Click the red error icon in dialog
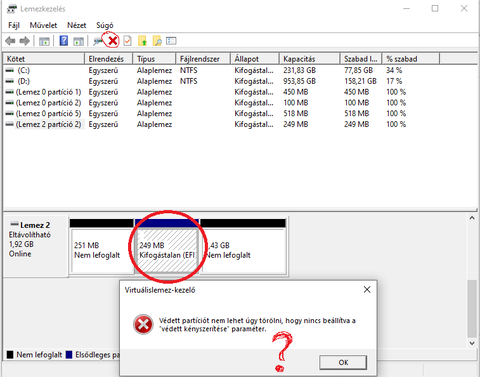 click(x=143, y=324)
